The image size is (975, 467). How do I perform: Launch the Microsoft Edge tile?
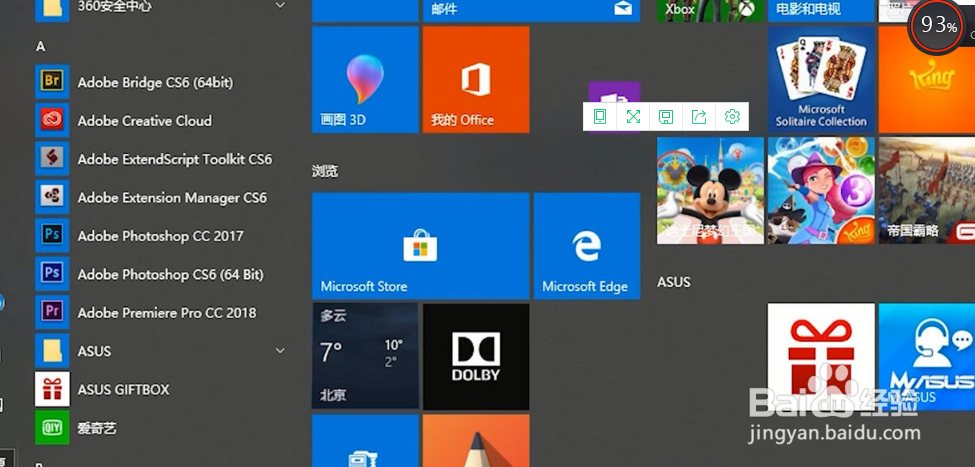pyautogui.click(x=586, y=246)
